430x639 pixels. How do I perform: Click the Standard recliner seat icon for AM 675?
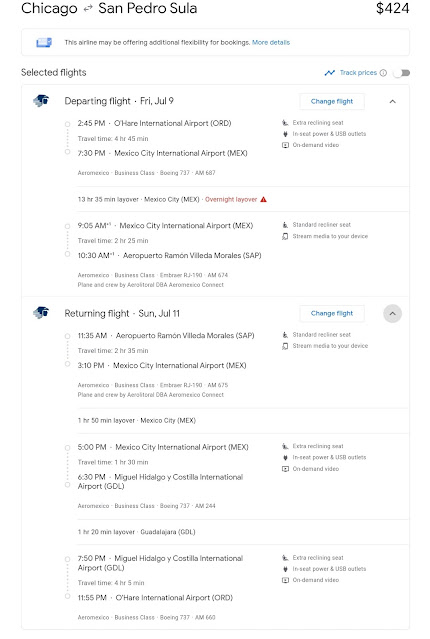coord(285,335)
